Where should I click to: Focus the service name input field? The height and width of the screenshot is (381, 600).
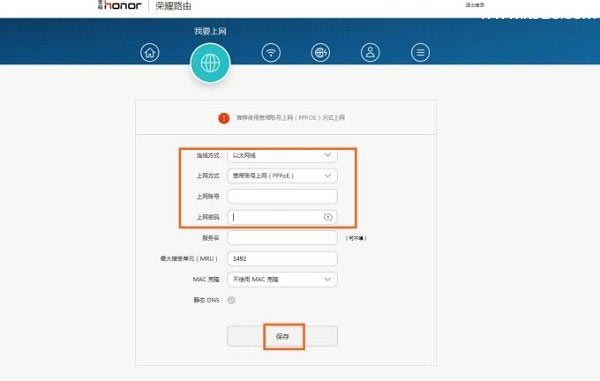click(x=282, y=238)
